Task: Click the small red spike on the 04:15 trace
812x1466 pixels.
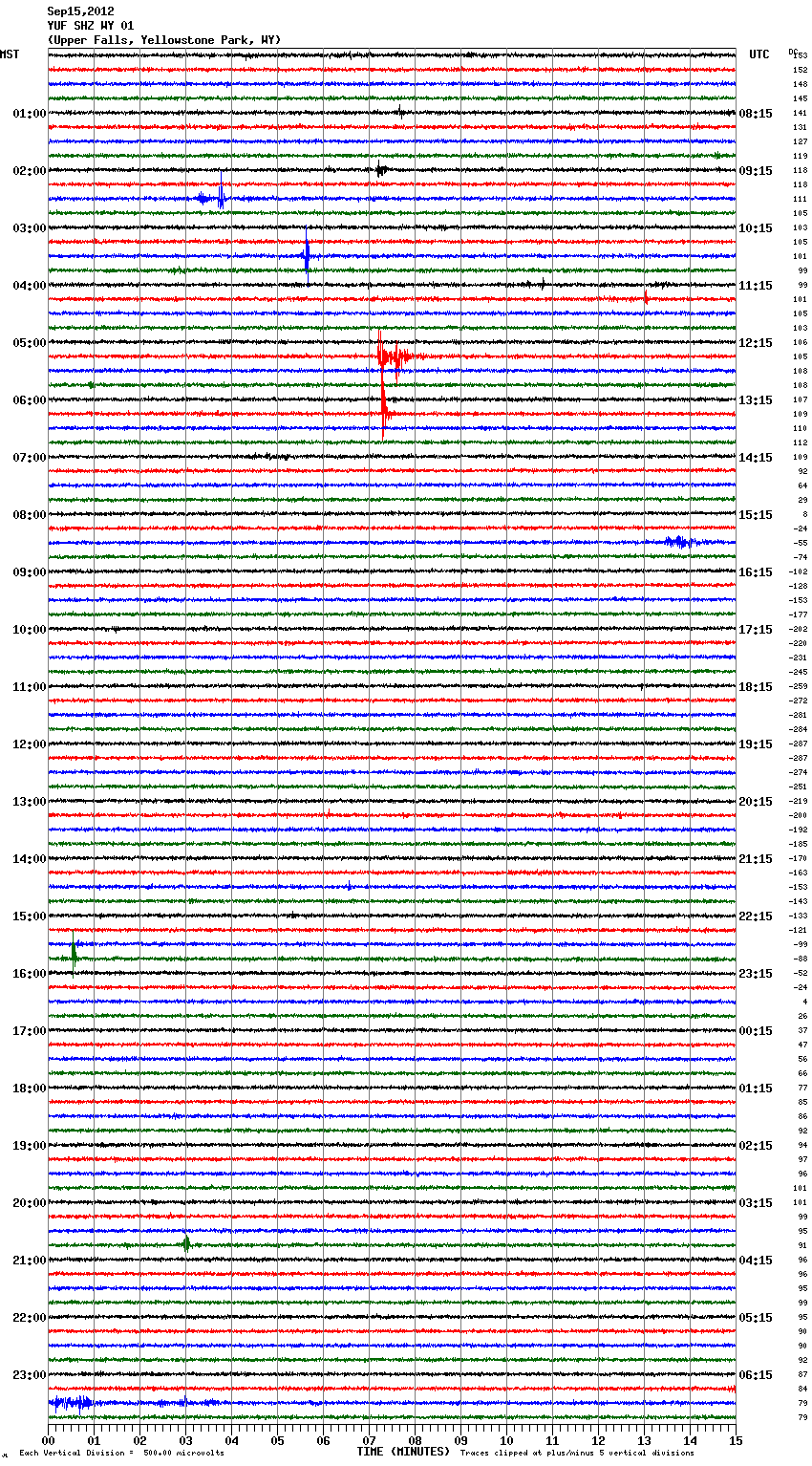Action: pyautogui.click(x=647, y=298)
